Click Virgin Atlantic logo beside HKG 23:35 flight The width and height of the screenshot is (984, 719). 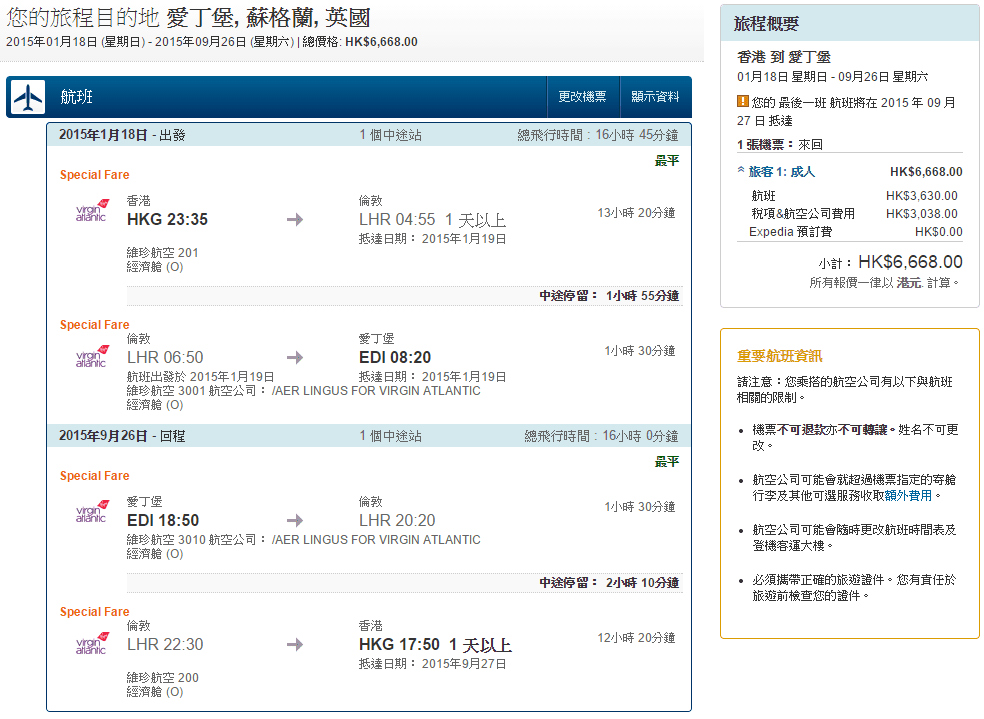coord(91,212)
